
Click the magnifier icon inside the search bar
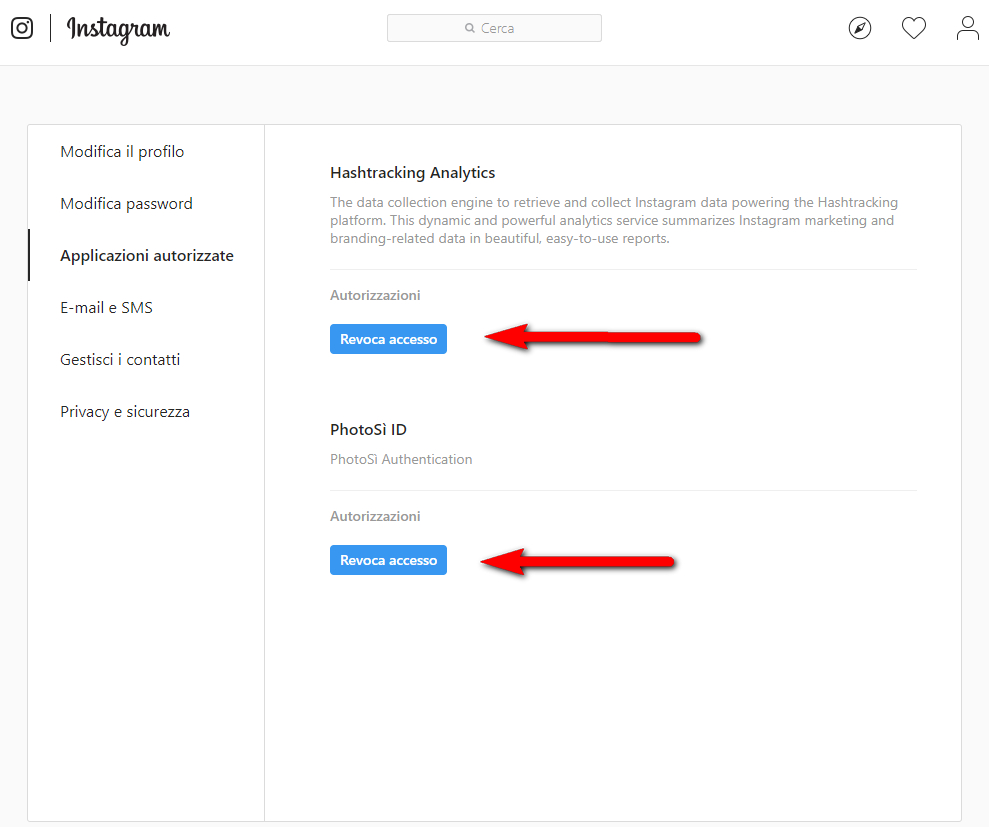tap(468, 28)
